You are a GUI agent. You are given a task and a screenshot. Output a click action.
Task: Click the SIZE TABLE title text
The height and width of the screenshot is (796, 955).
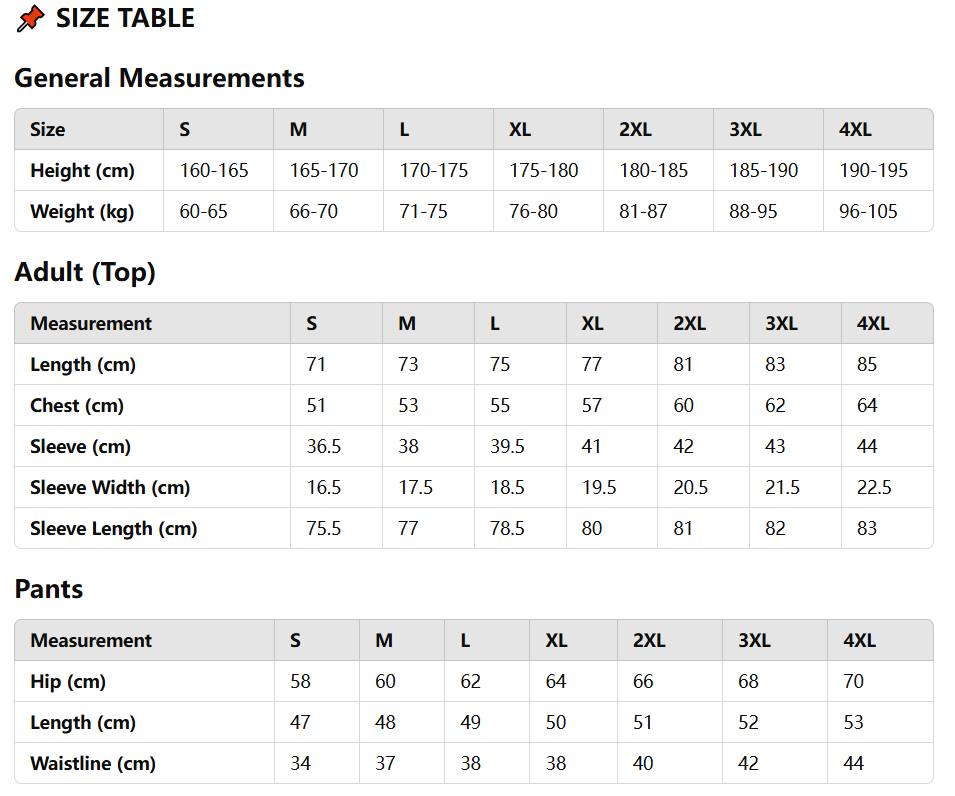tap(125, 18)
